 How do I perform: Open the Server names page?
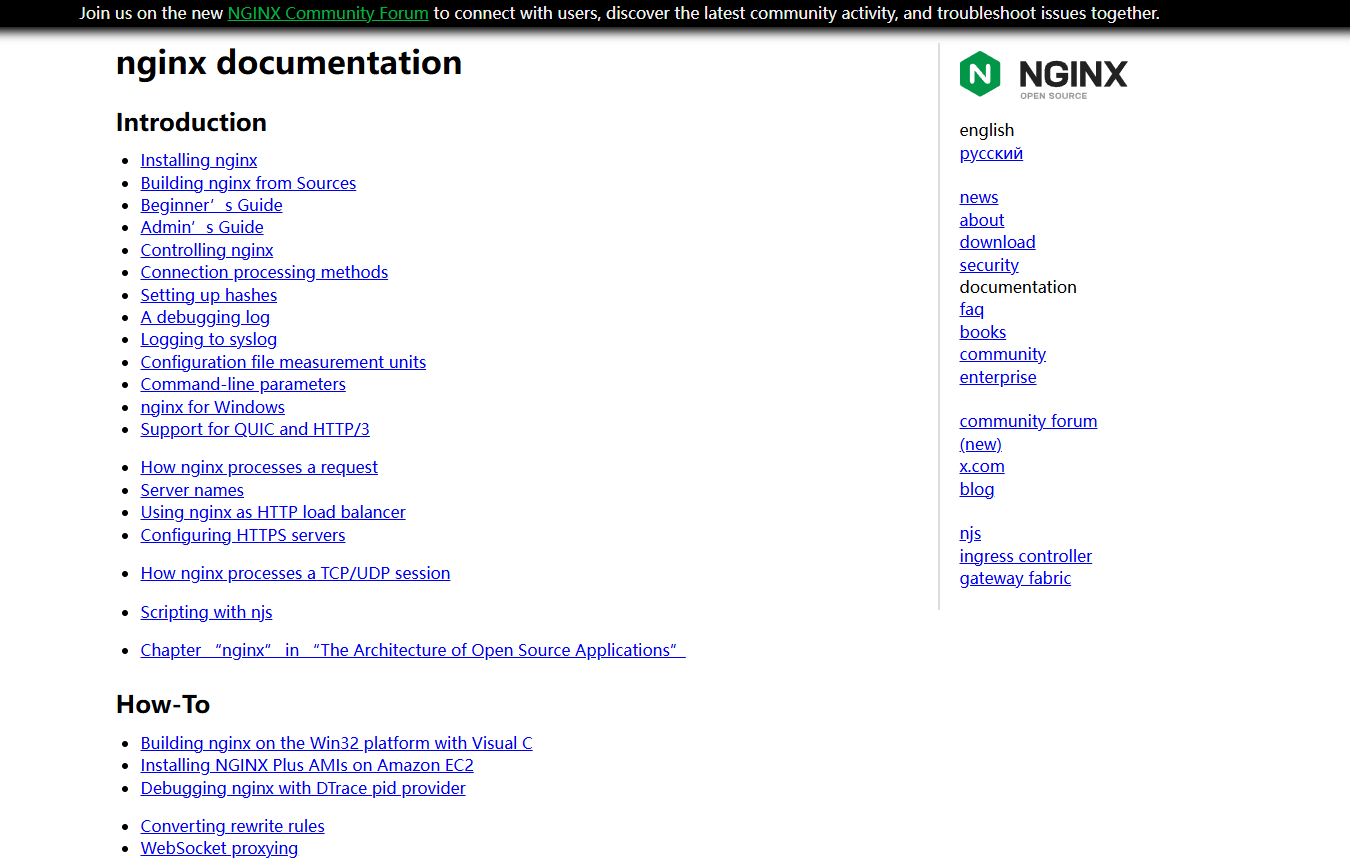click(x=192, y=490)
